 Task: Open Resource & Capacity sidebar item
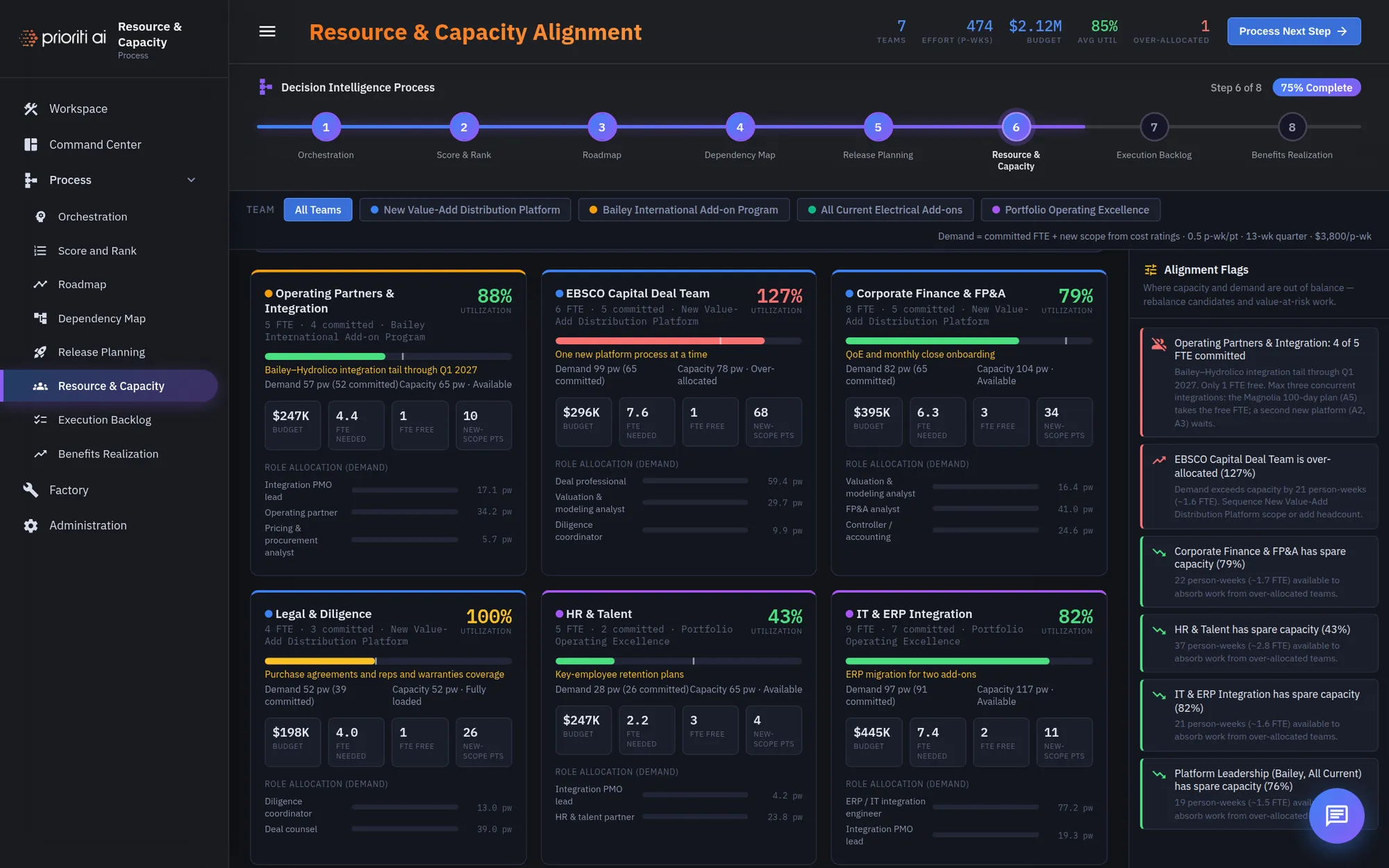[x=110, y=386]
